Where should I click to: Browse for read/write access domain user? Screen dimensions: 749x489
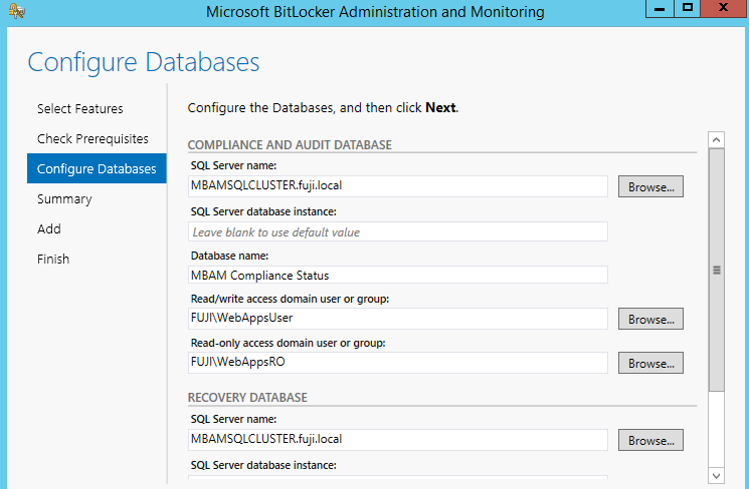[651, 319]
